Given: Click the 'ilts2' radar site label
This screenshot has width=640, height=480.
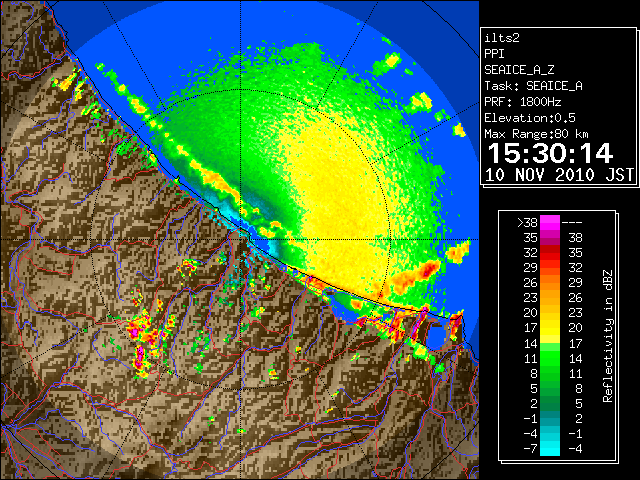Looking at the screenshot, I should point(502,38).
